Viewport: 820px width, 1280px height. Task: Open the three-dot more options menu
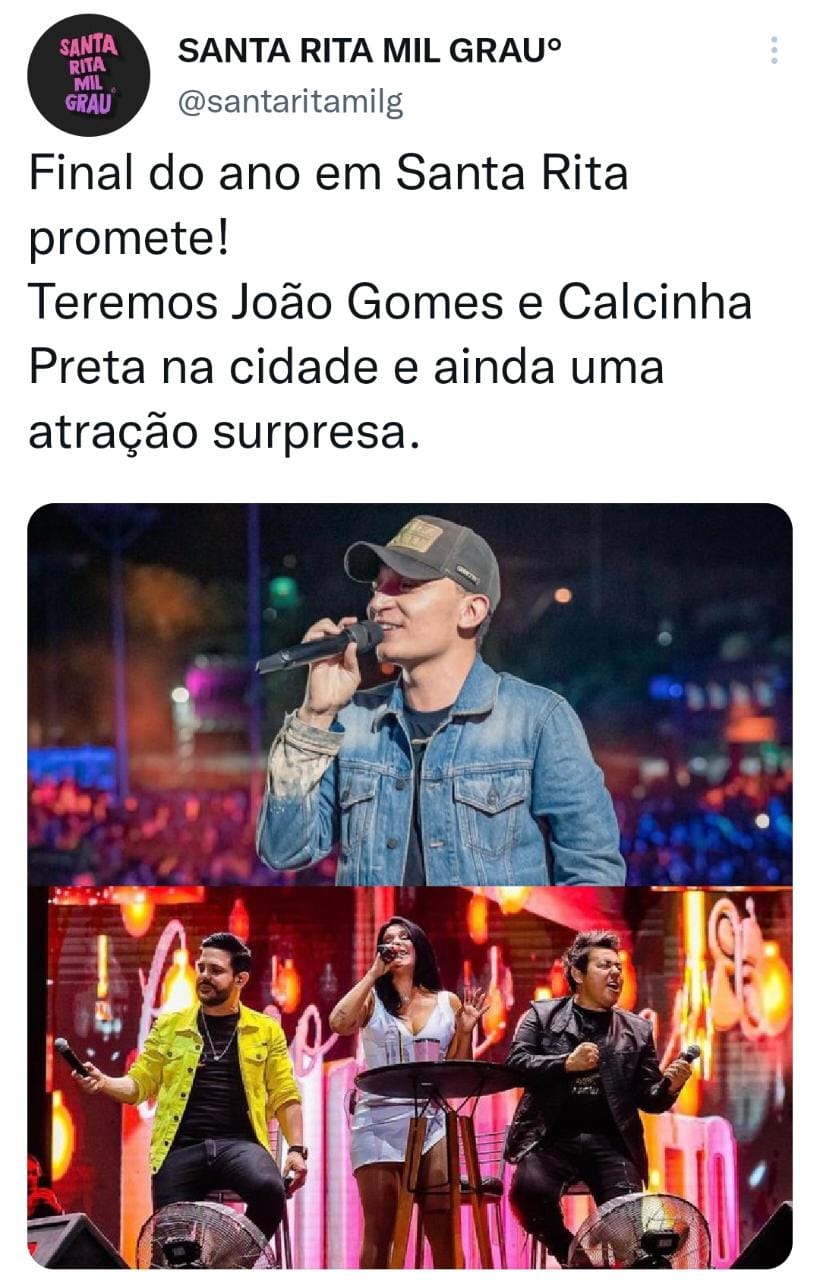pos(774,50)
